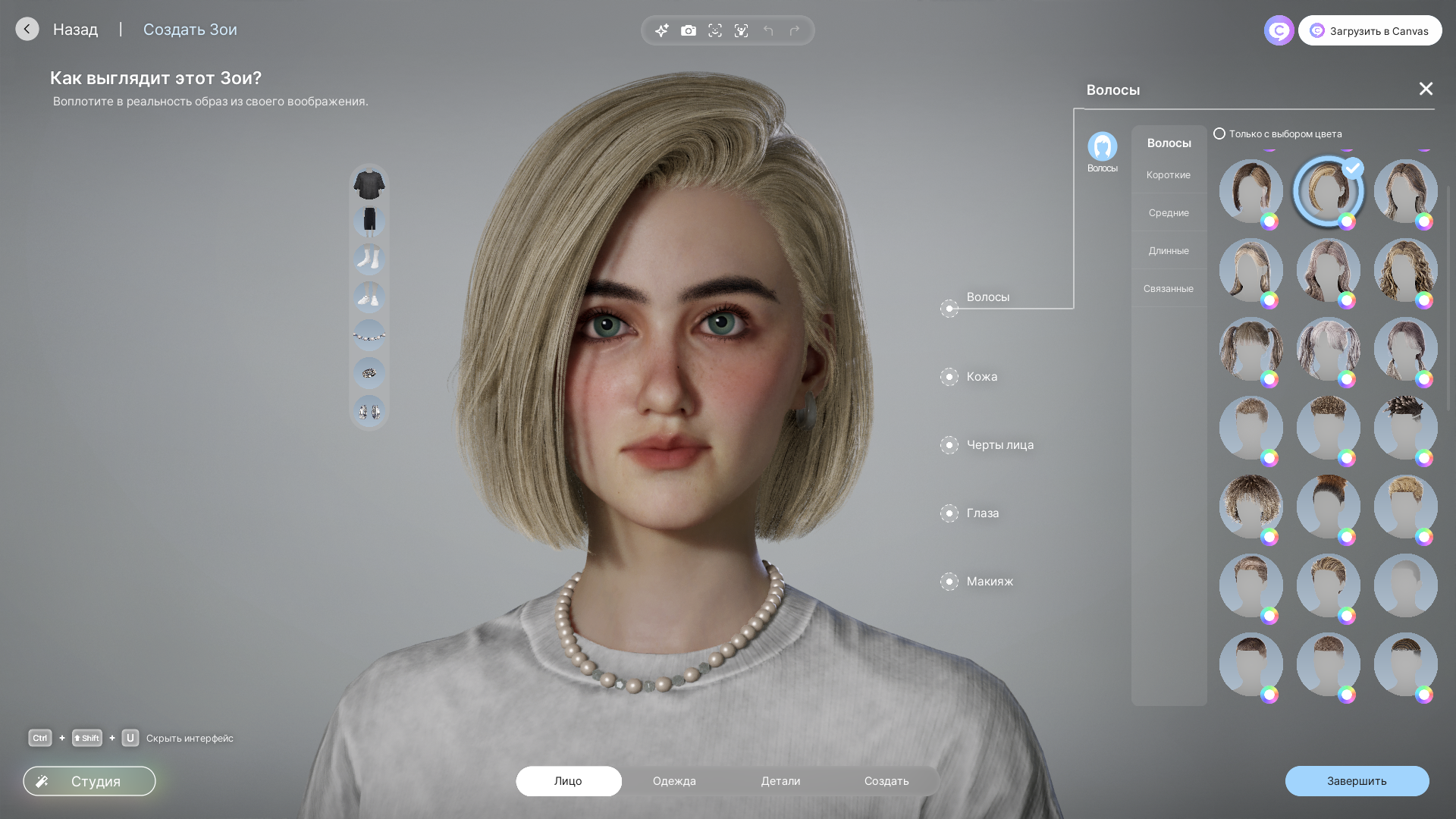Viewport: 1456px width, 819px height.
Task: Click the AI sparkle icon in top toolbar
Action: [662, 30]
